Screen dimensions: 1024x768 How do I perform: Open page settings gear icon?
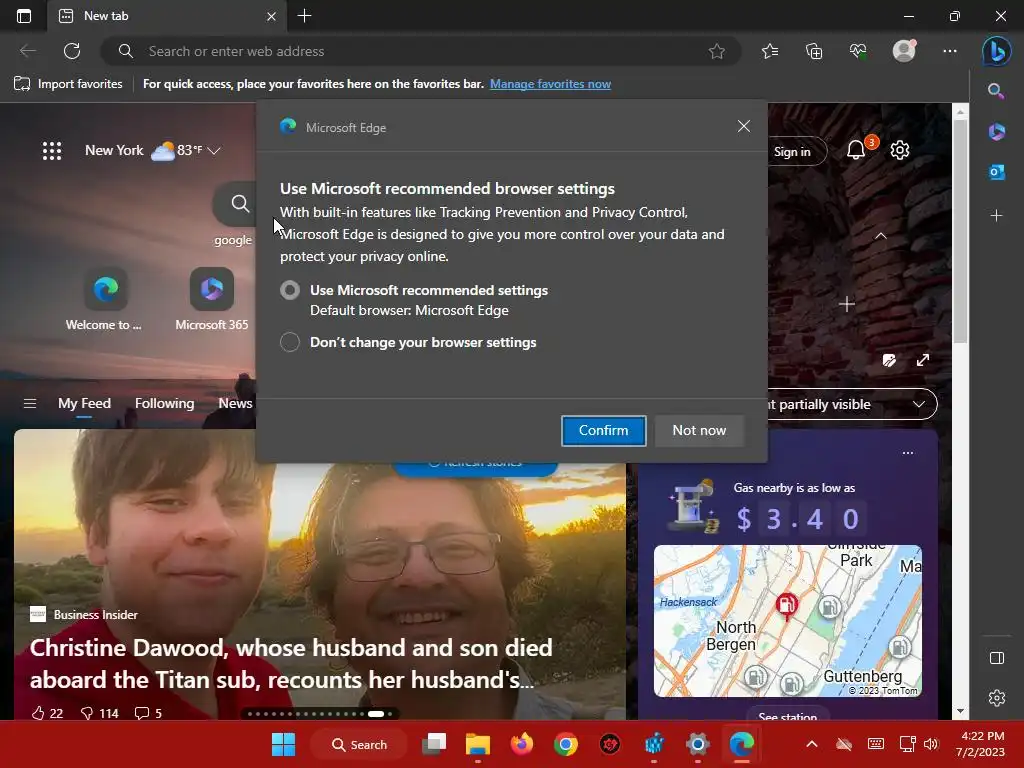pos(900,150)
